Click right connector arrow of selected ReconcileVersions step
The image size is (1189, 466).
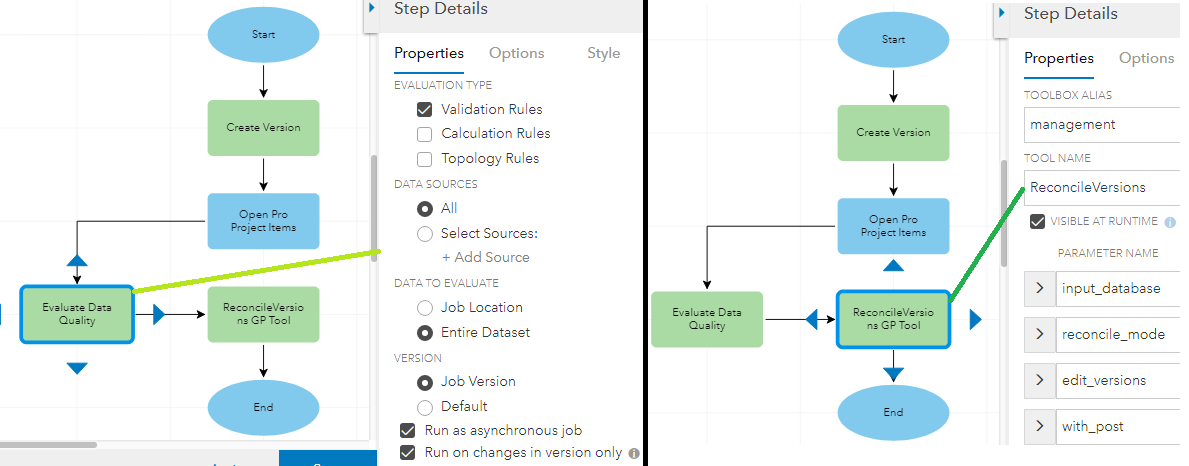(x=975, y=319)
